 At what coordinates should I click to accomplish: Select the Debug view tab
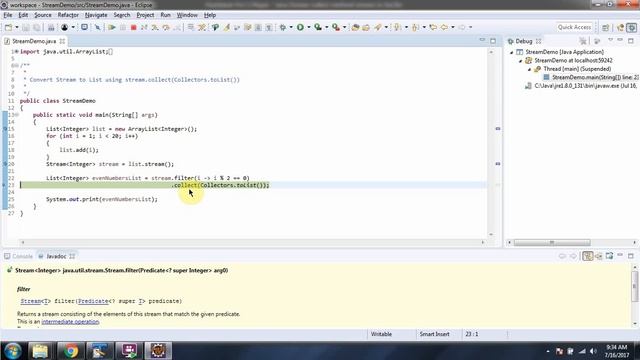[x=524, y=41]
